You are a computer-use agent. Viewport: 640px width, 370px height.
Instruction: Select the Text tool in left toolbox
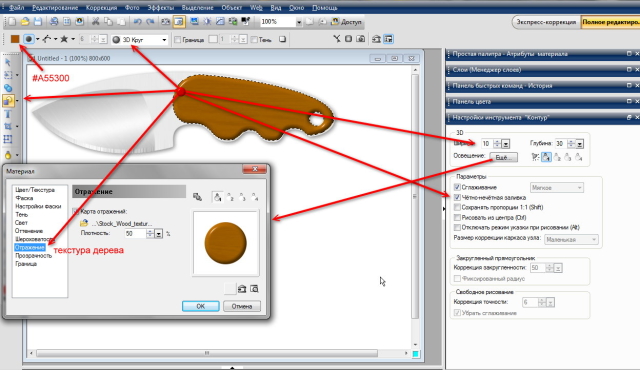point(8,114)
